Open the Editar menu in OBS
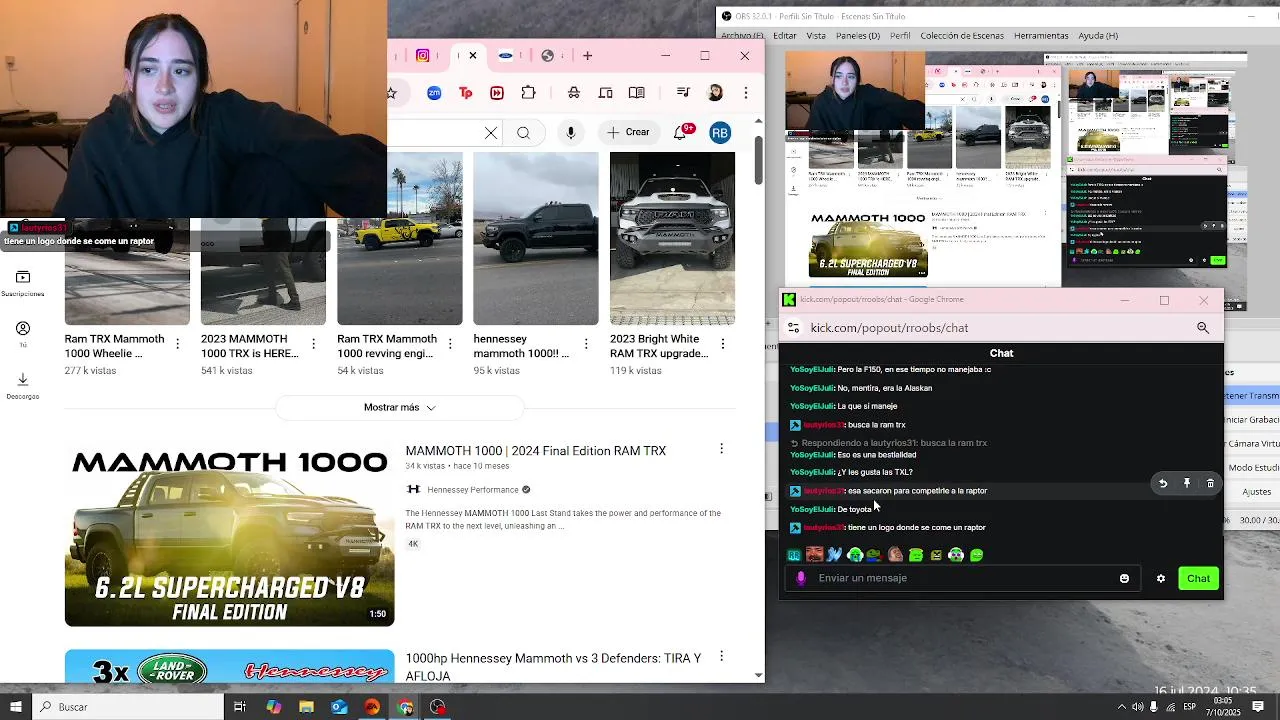The image size is (1280, 720). coord(785,36)
